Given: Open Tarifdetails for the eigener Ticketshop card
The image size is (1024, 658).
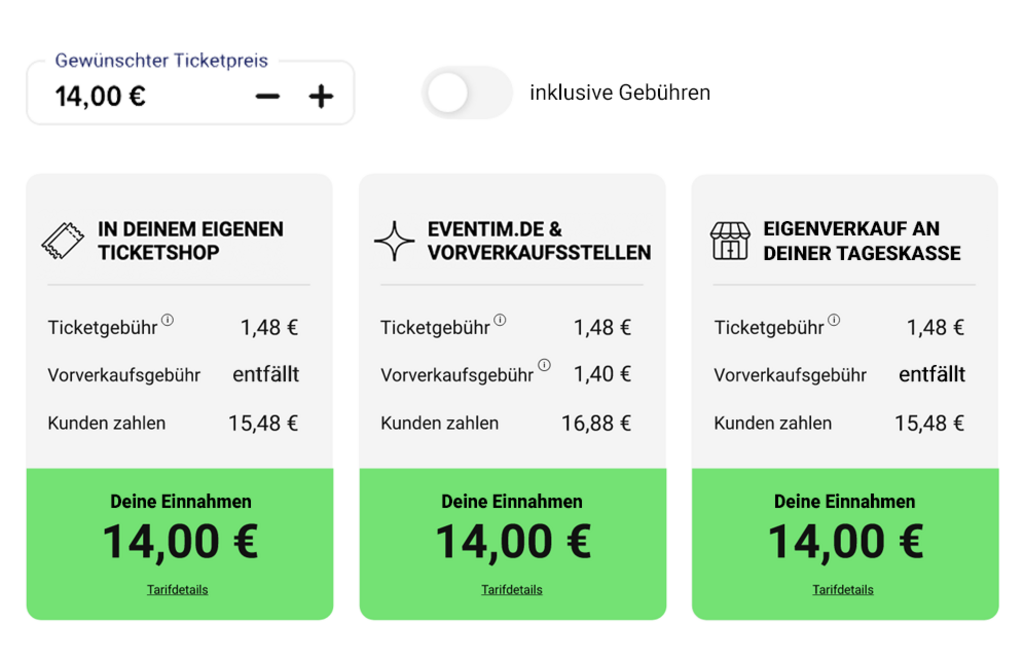Looking at the screenshot, I should point(179,589).
